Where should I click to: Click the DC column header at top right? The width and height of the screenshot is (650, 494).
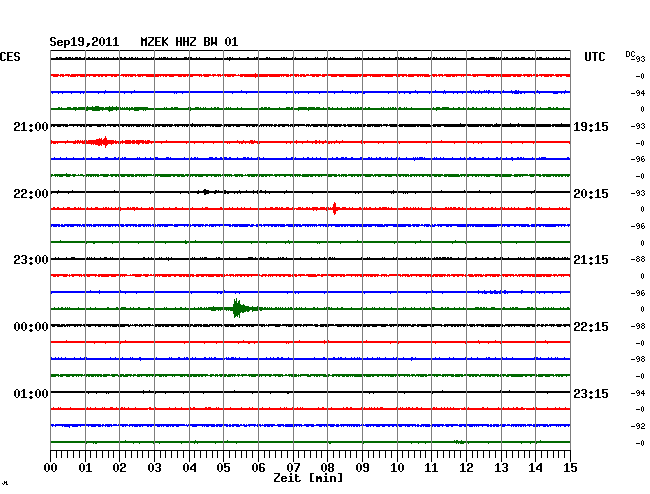[x=631, y=54]
